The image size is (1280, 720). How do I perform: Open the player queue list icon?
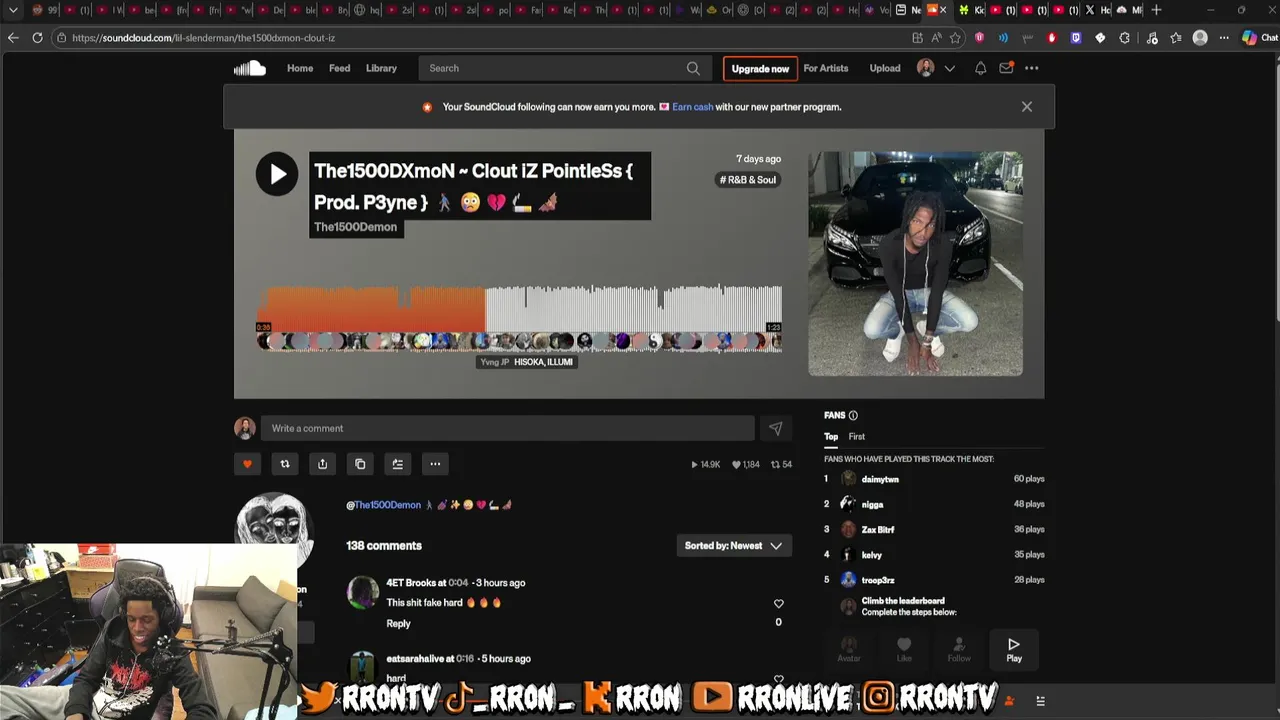pos(1040,701)
